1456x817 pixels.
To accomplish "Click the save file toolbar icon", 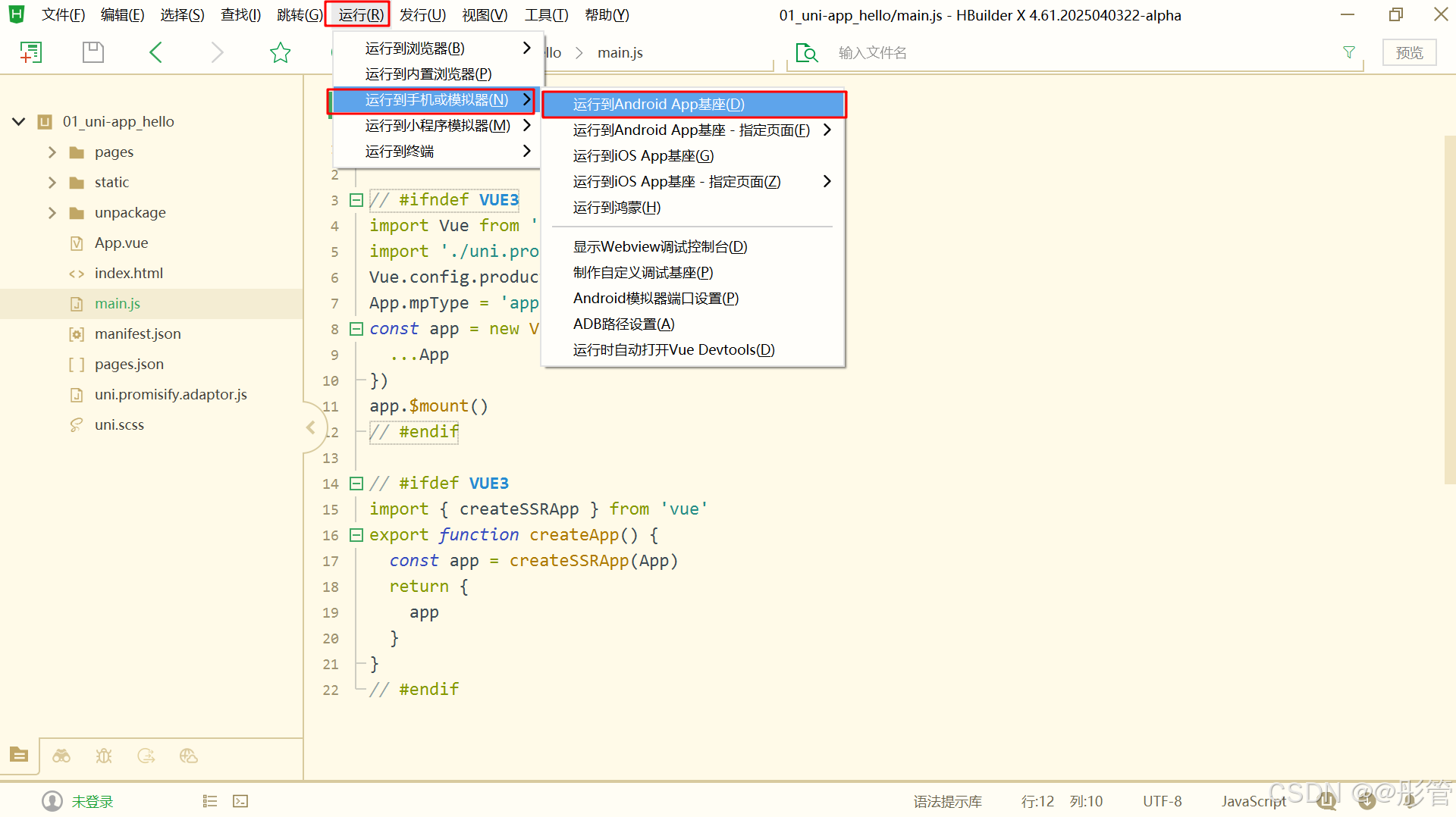I will click(x=93, y=52).
